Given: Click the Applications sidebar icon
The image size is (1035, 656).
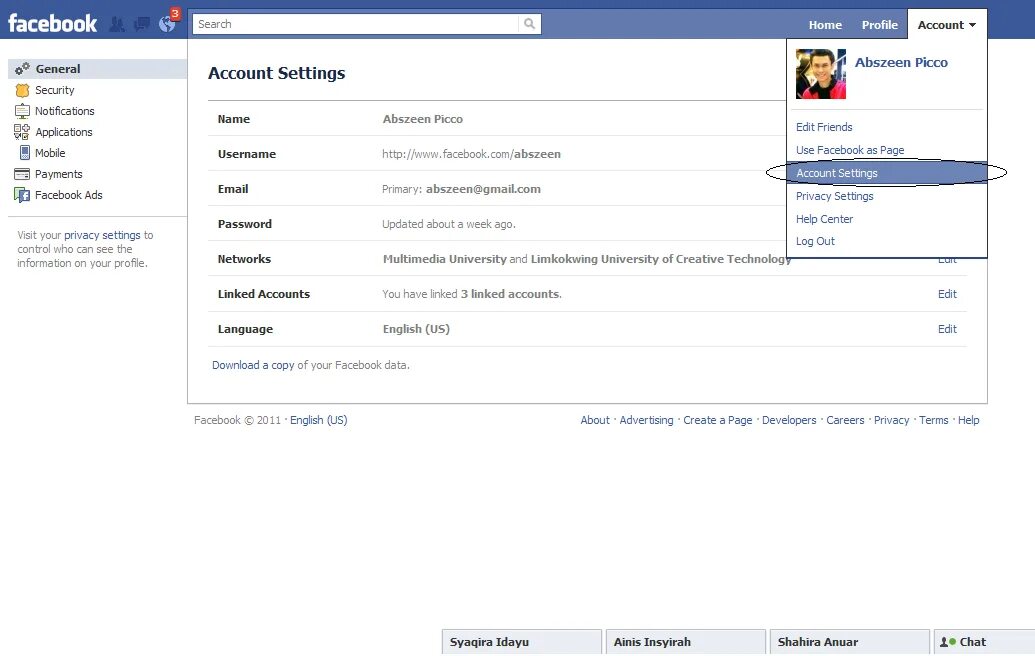Looking at the screenshot, I should coord(22,132).
